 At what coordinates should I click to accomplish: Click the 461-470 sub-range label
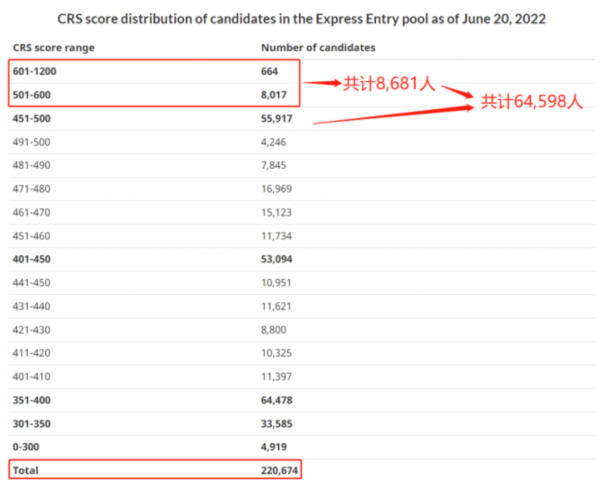(31, 212)
